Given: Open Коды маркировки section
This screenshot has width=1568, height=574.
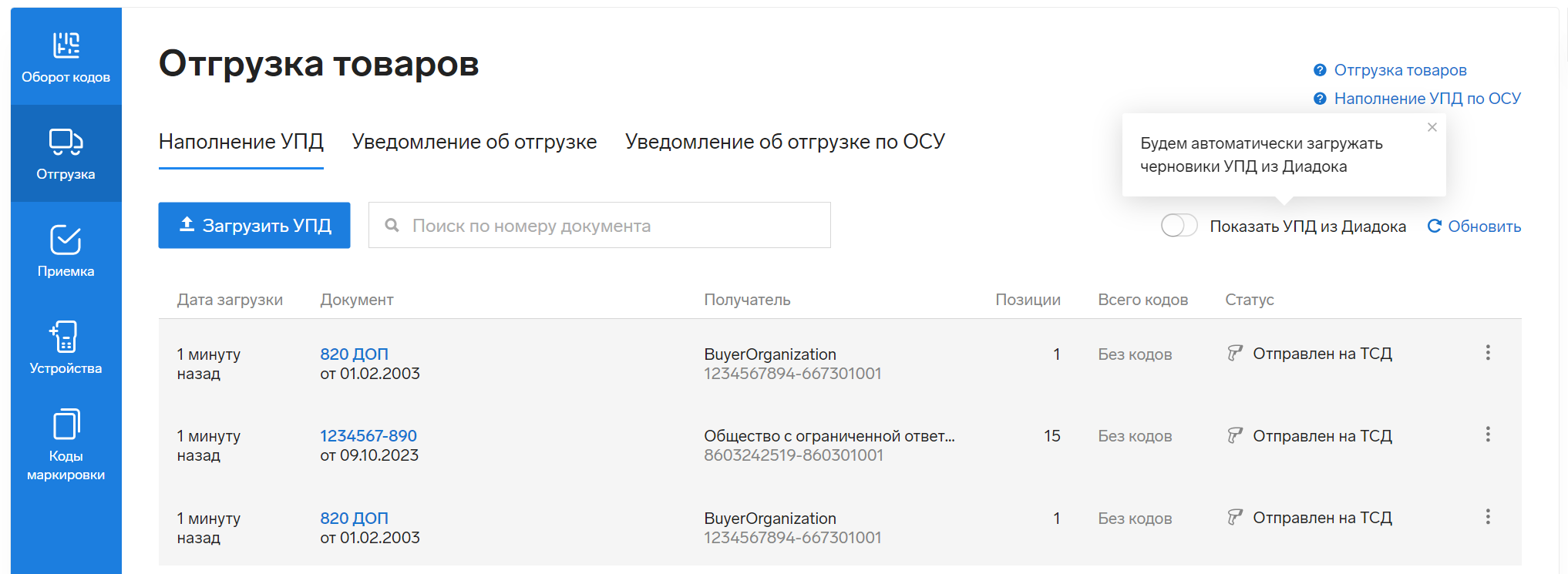Looking at the screenshot, I should 66,445.
